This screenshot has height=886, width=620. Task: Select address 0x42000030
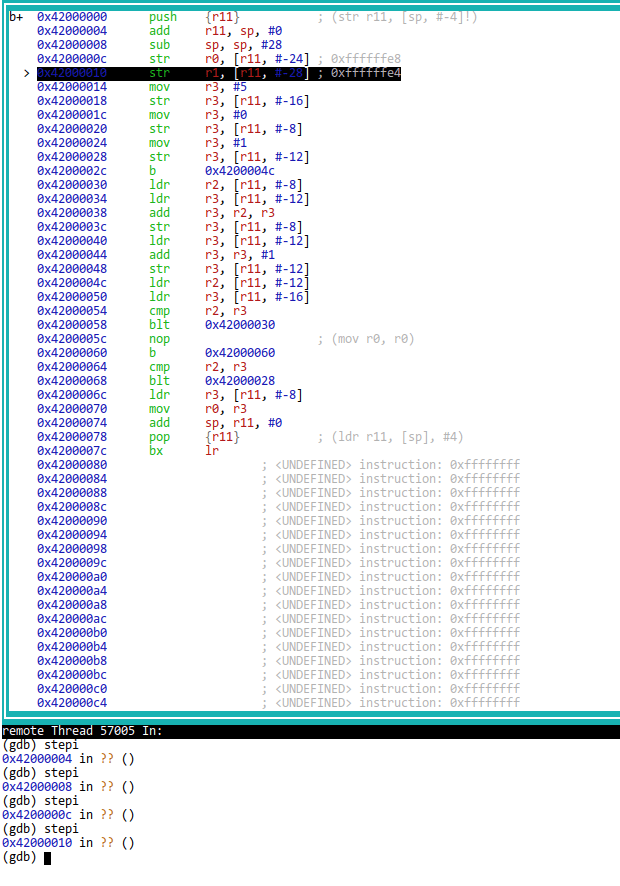72,185
